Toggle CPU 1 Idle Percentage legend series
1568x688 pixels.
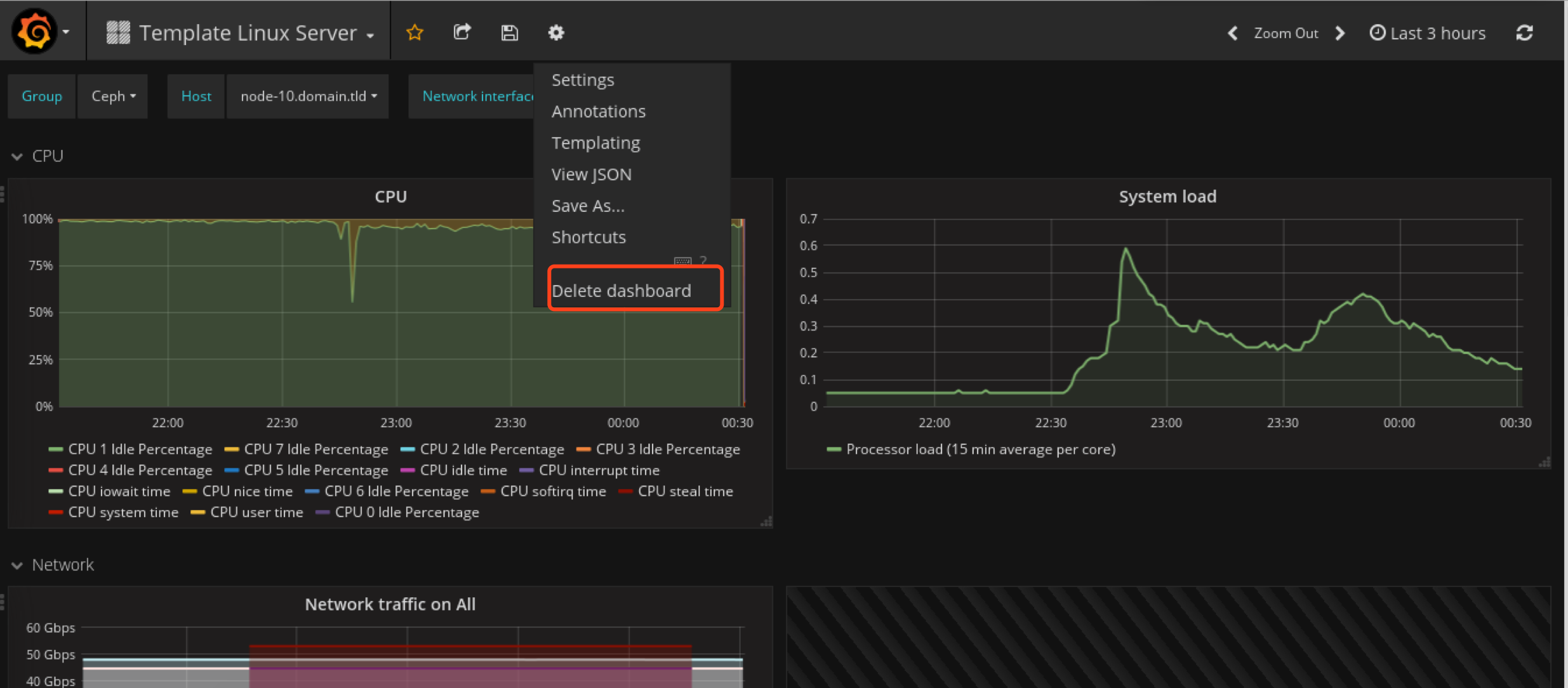[x=140, y=449]
